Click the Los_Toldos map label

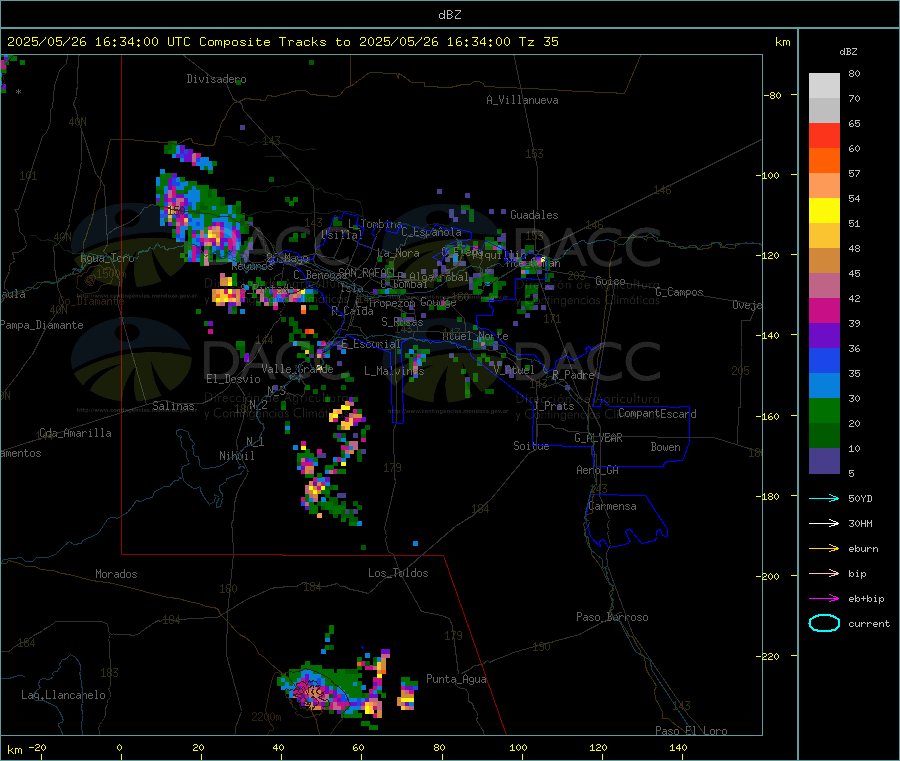tap(398, 573)
